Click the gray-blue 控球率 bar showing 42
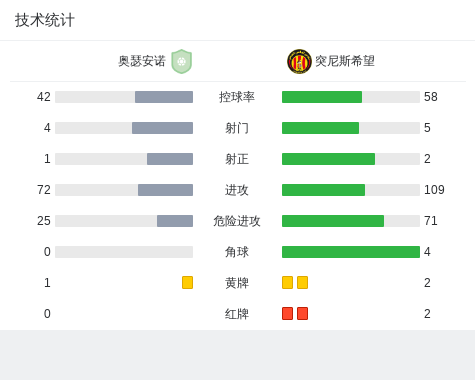Screen dimensions: 475x380 (164, 97)
